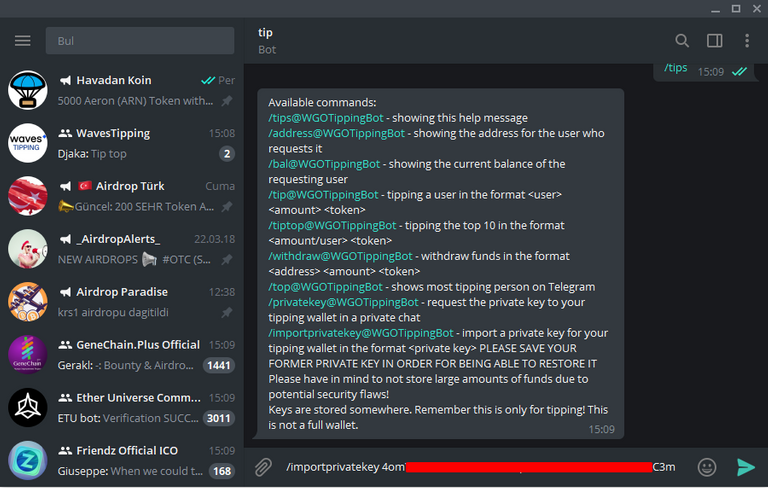Click the pin icon on Havadan Koin chat
The height and width of the screenshot is (488, 768).
(227, 101)
